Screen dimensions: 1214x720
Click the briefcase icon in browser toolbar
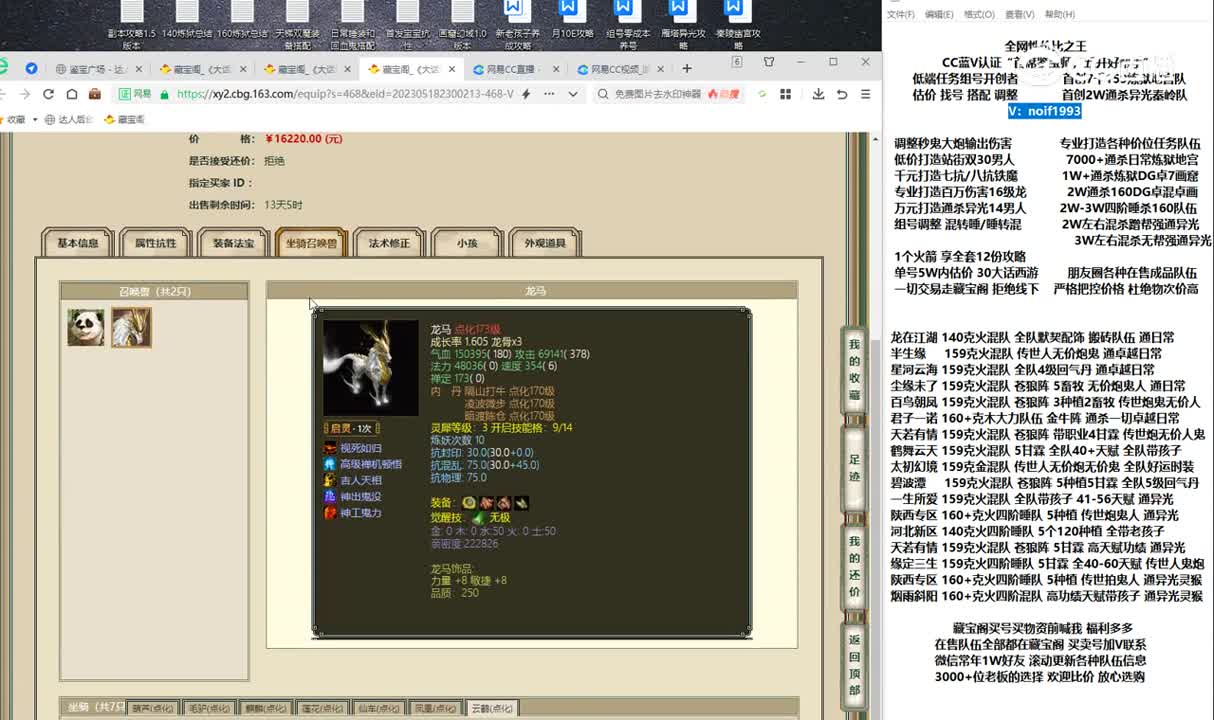coord(95,94)
